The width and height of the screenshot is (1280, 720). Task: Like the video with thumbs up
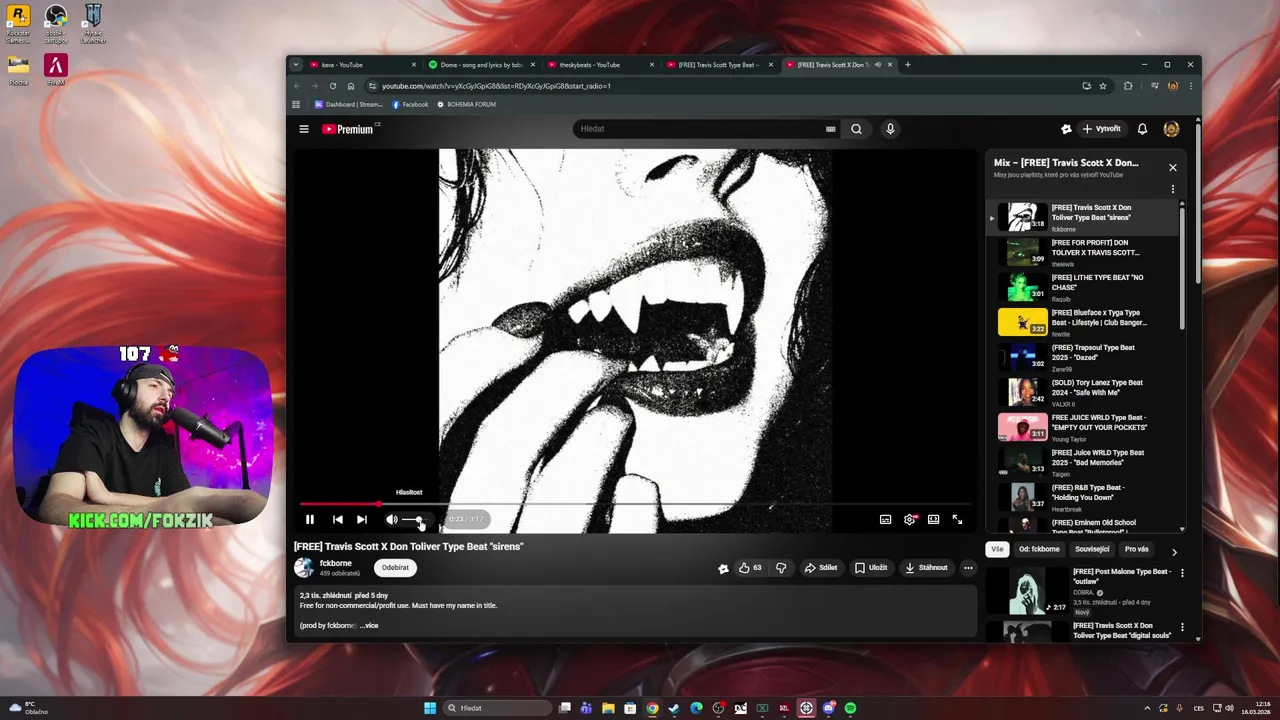(x=750, y=568)
